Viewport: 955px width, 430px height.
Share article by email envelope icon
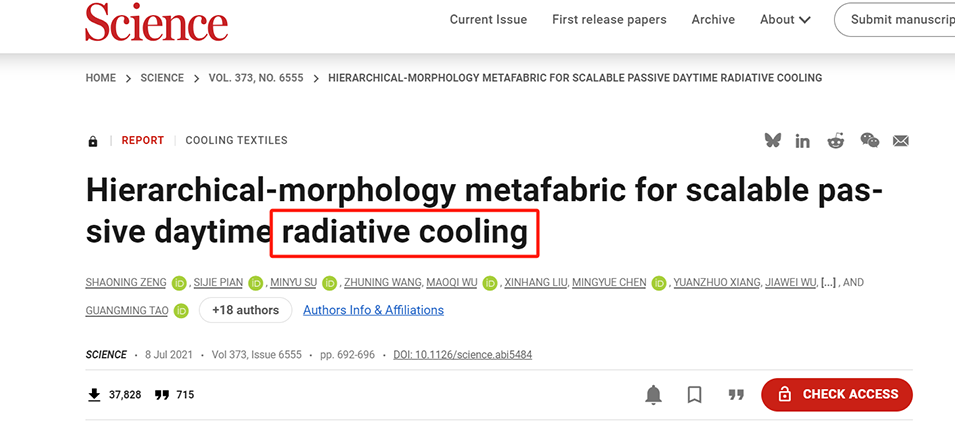(901, 141)
